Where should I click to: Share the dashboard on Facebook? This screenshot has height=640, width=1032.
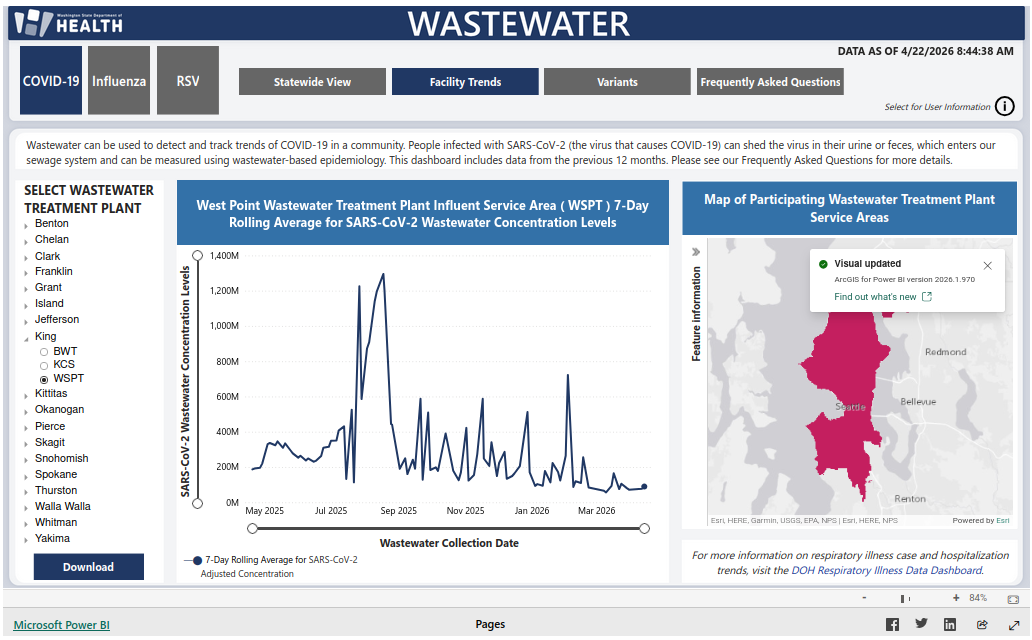(892, 625)
